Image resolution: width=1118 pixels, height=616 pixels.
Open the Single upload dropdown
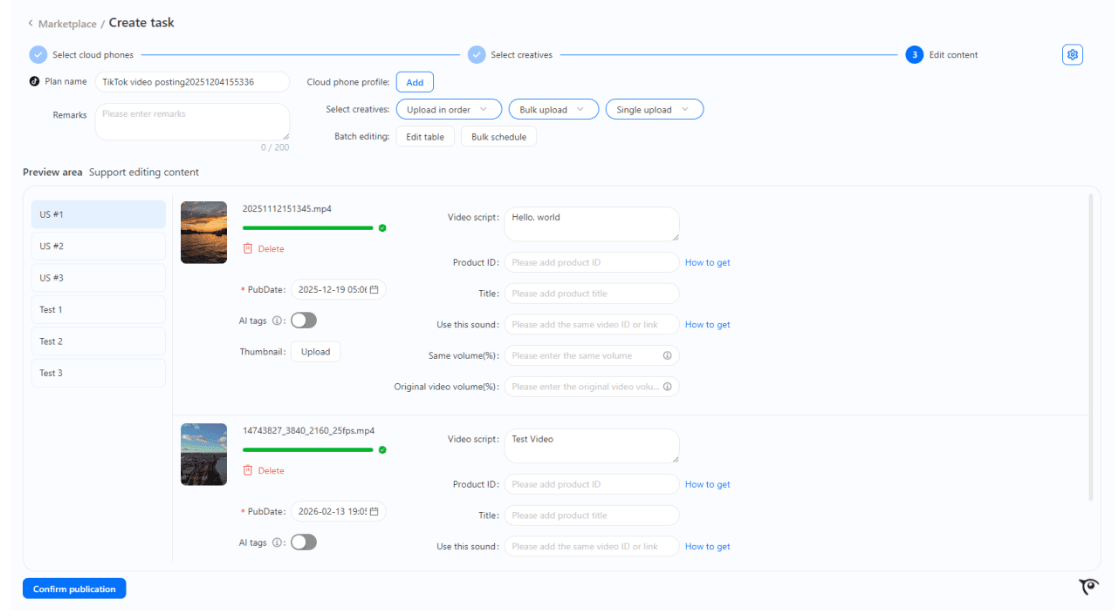pyautogui.click(x=653, y=109)
